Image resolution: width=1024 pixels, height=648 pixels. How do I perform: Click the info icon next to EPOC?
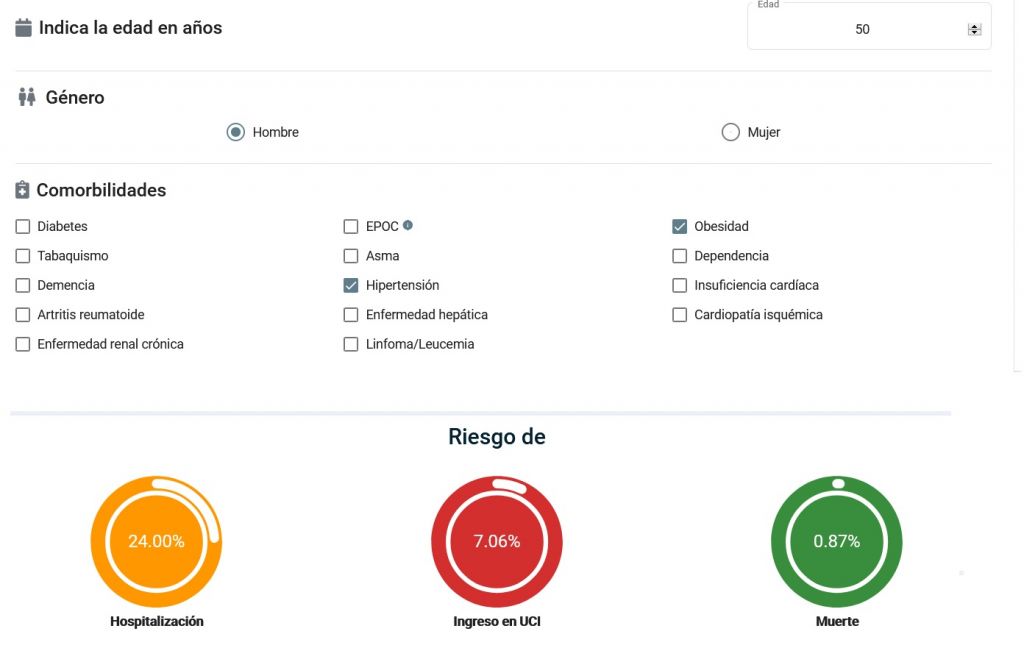click(x=408, y=226)
